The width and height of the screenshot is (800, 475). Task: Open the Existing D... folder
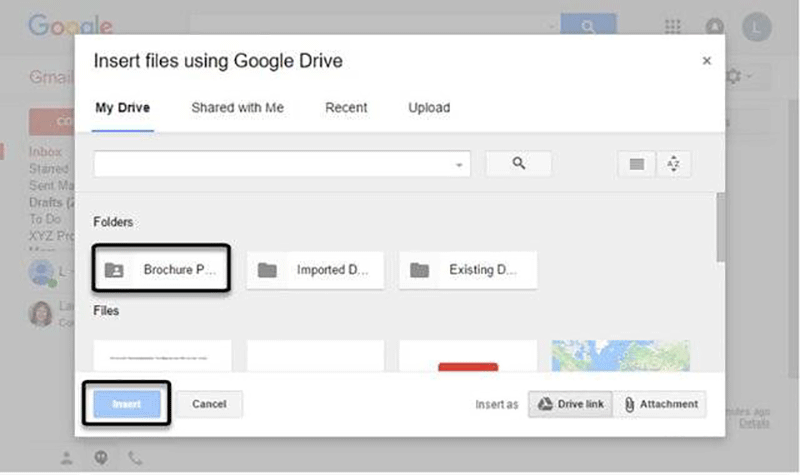tap(468, 270)
